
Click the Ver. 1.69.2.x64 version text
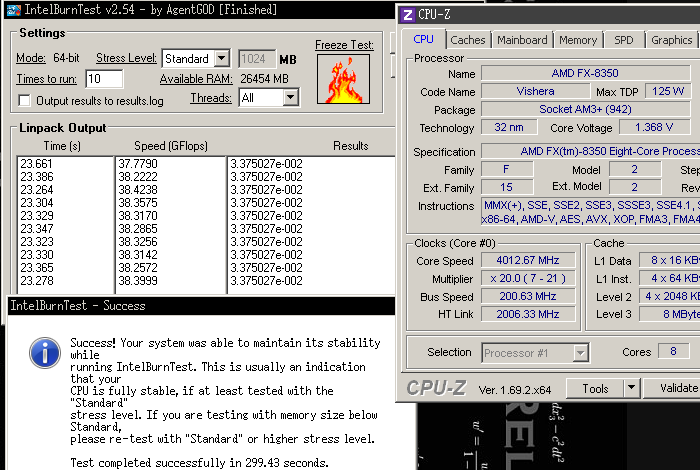(x=515, y=390)
